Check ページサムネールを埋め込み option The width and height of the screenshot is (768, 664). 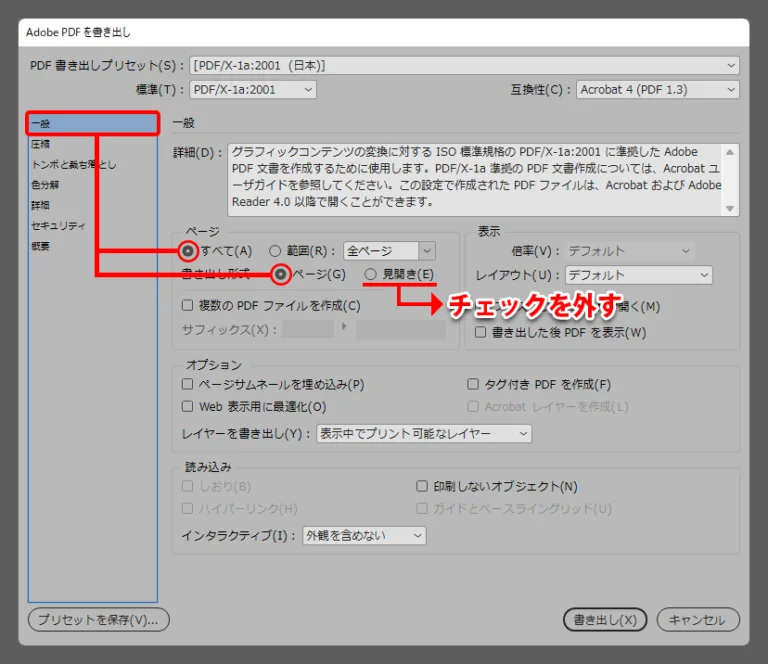coord(187,384)
